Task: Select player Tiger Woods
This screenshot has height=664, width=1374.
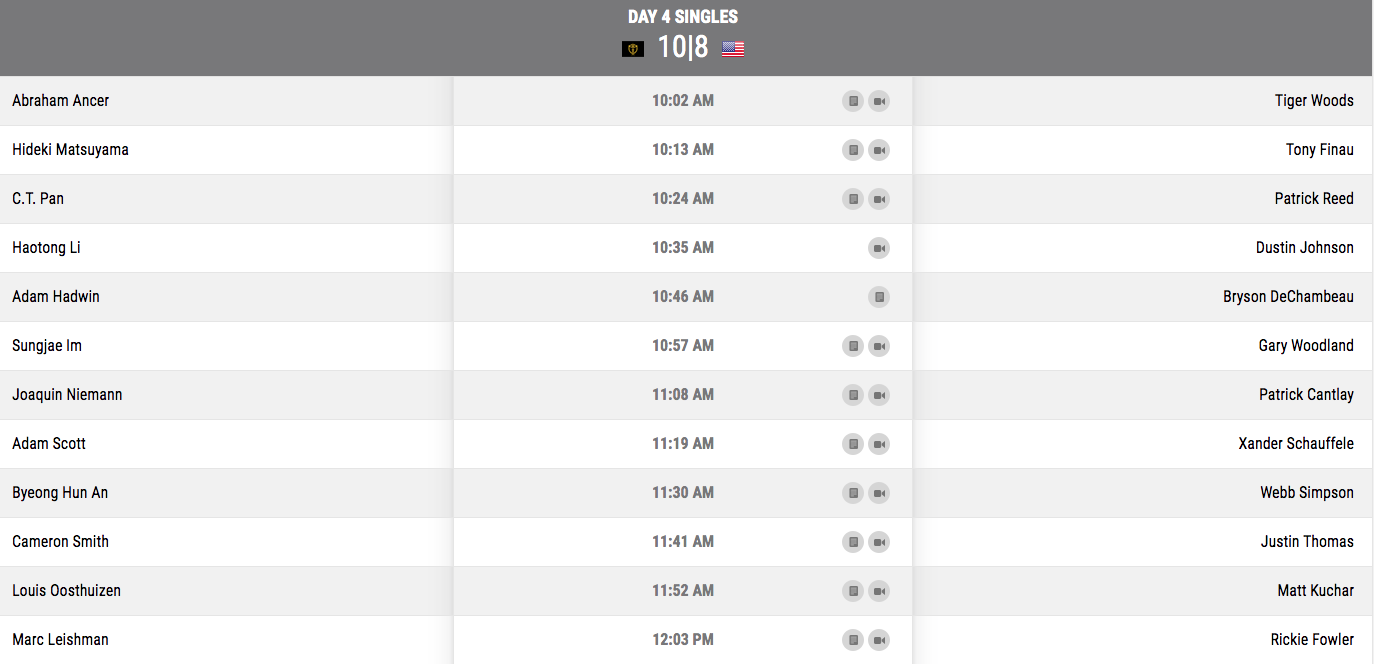Action: tap(1314, 100)
